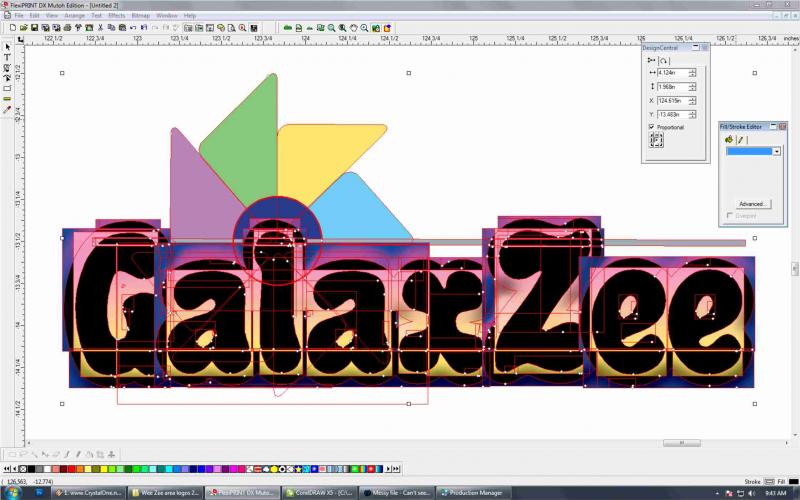The height and width of the screenshot is (500, 800).
Task: Open the Text menu
Action: pos(96,16)
